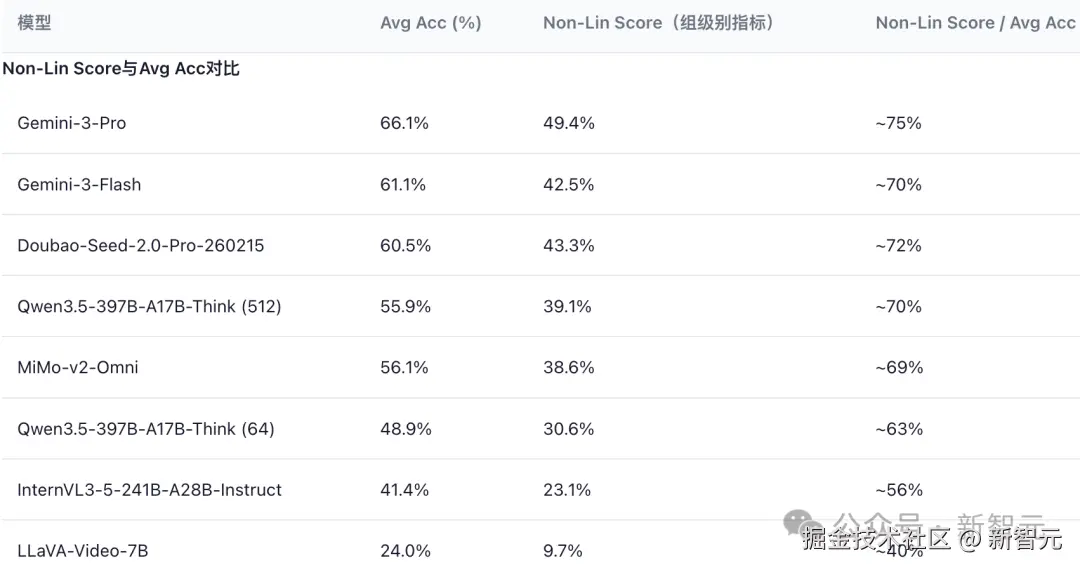Click the 24.0% Avg Acc value
The height and width of the screenshot is (570, 1080).
tap(405, 551)
